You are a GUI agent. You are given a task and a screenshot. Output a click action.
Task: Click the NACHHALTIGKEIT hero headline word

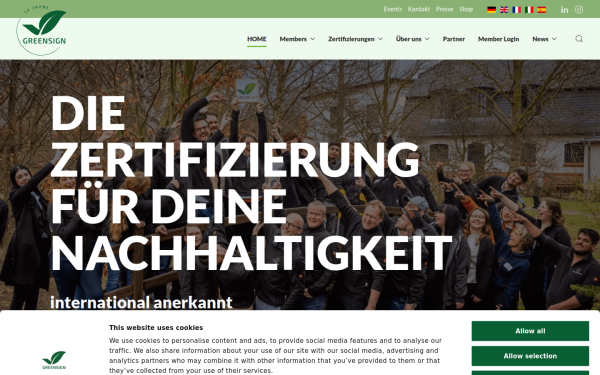point(251,253)
